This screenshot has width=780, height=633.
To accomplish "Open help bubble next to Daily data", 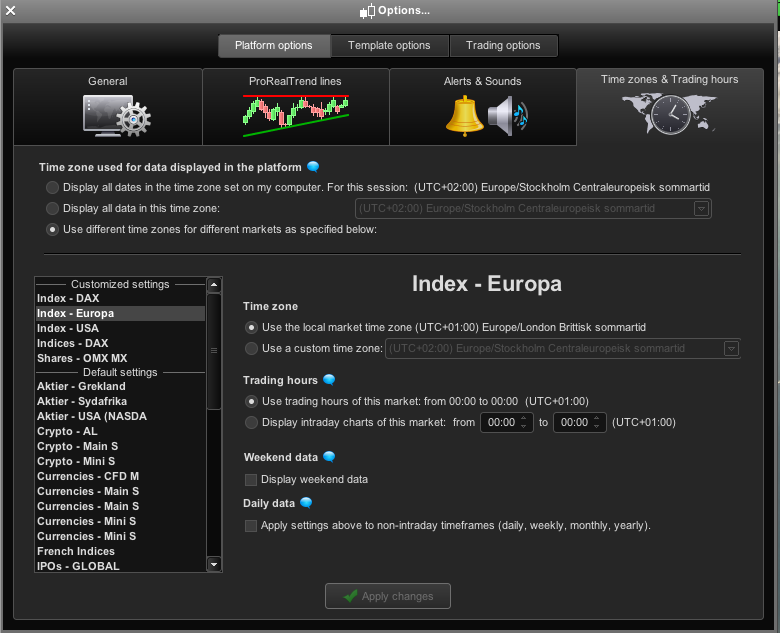I will (x=306, y=503).
